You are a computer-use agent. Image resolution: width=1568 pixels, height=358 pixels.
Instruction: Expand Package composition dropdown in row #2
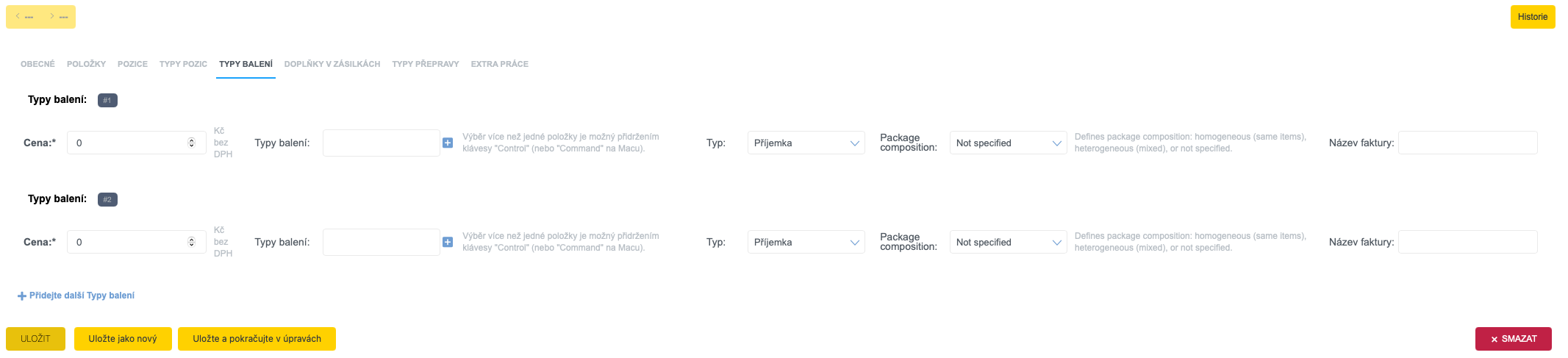coord(1008,242)
